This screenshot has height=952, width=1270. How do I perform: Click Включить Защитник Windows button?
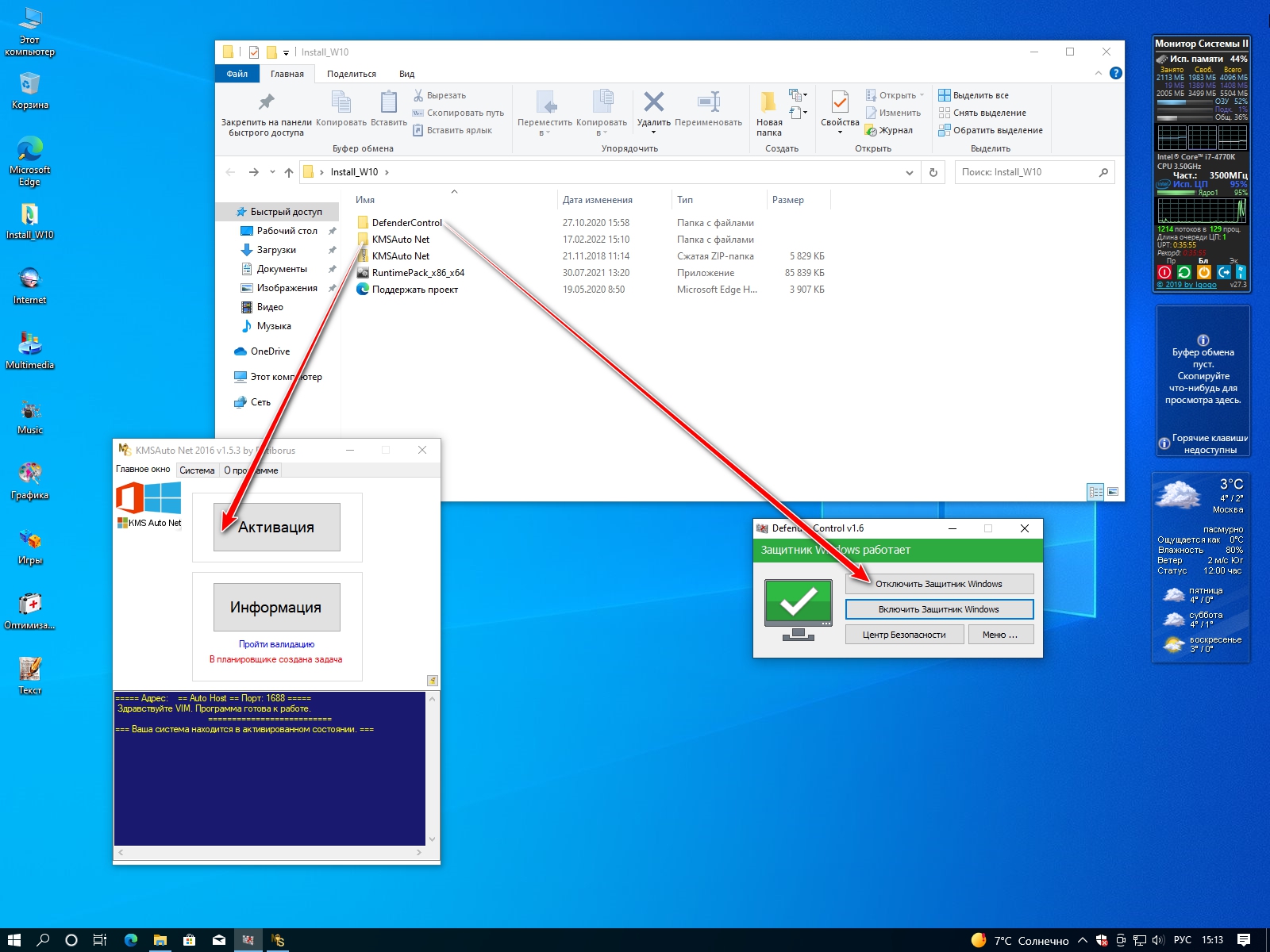tap(939, 609)
